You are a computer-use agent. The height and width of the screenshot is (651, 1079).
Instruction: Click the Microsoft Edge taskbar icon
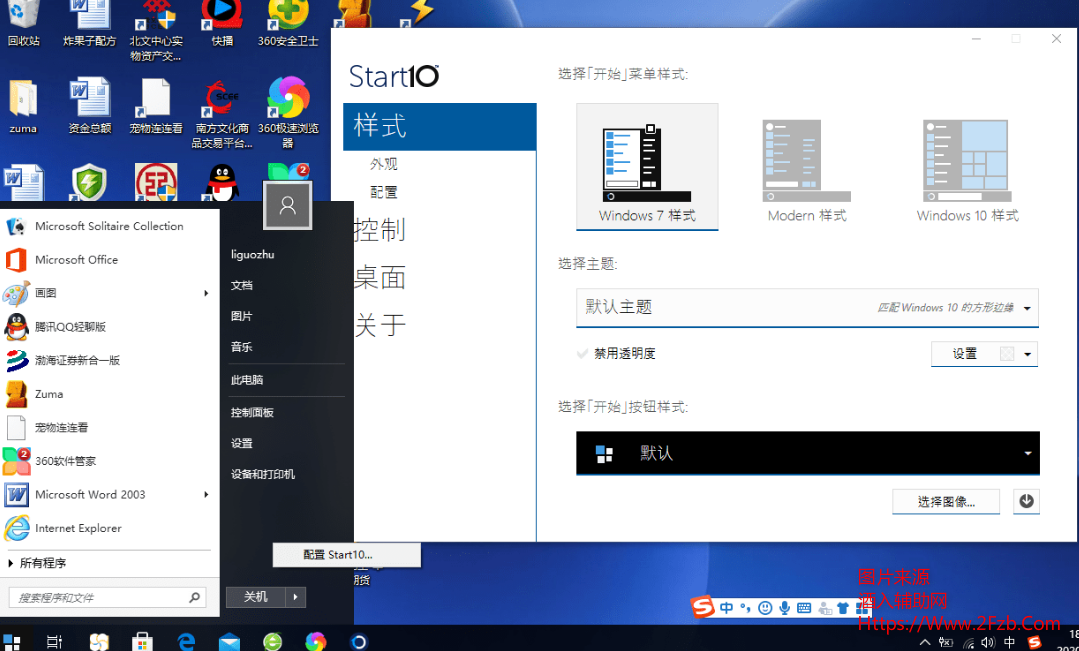(186, 641)
